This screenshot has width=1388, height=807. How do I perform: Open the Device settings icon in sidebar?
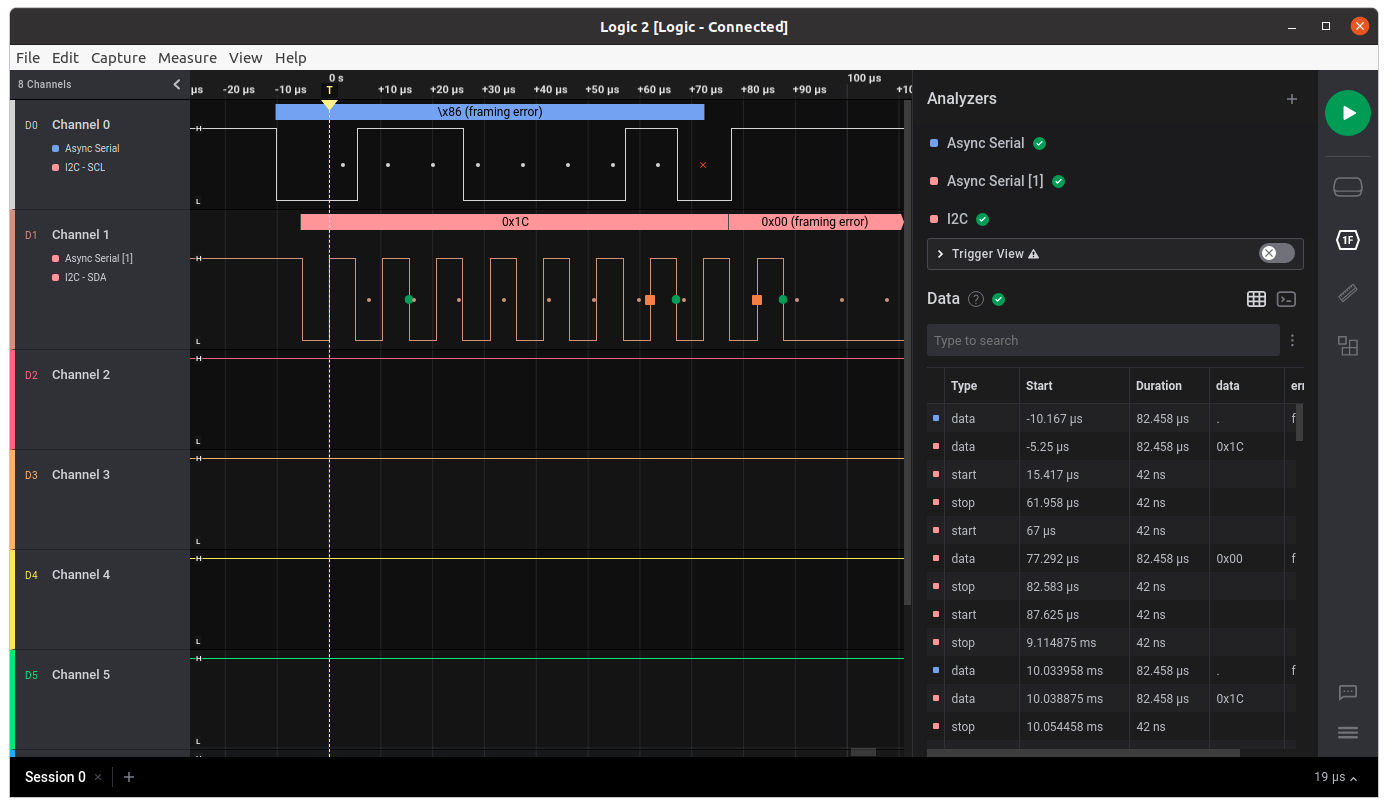click(x=1348, y=187)
